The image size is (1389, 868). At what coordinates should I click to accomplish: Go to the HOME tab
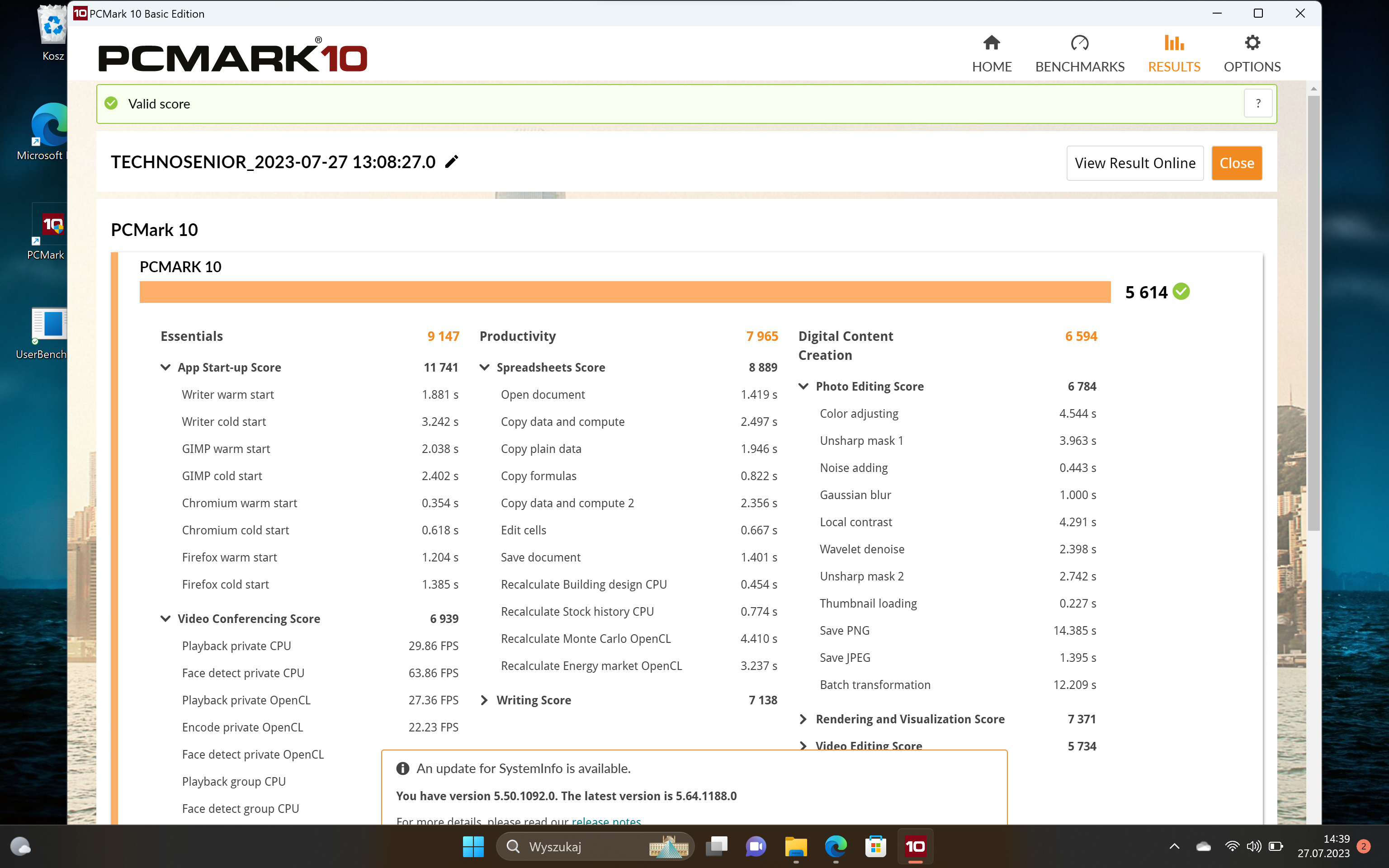tap(992, 54)
